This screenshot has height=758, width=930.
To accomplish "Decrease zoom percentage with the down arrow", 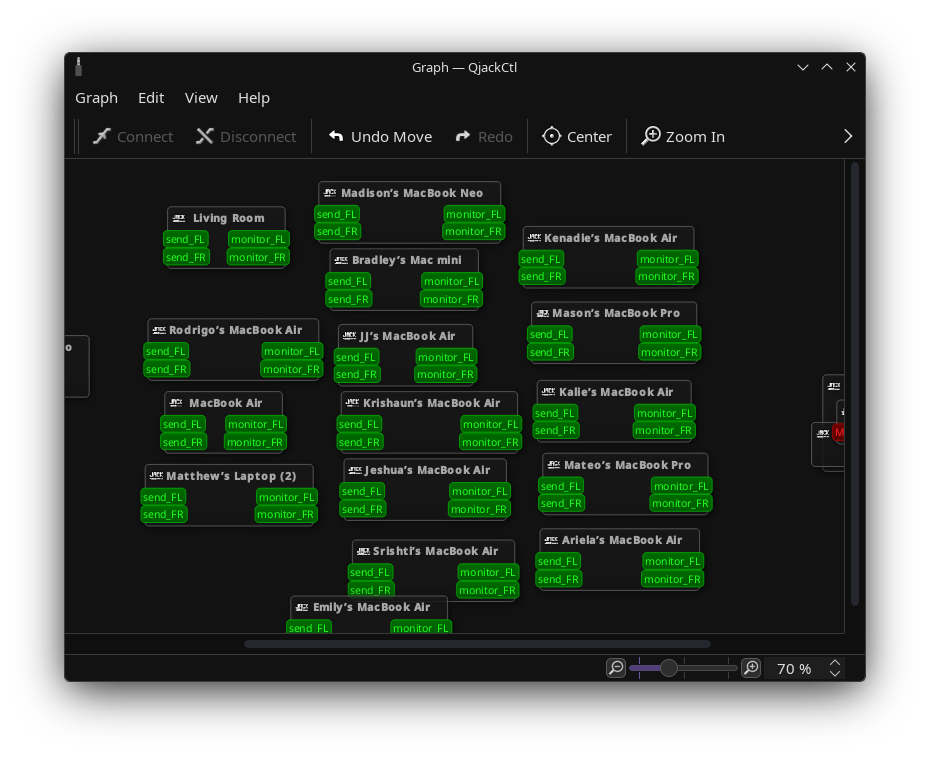I will click(x=835, y=673).
